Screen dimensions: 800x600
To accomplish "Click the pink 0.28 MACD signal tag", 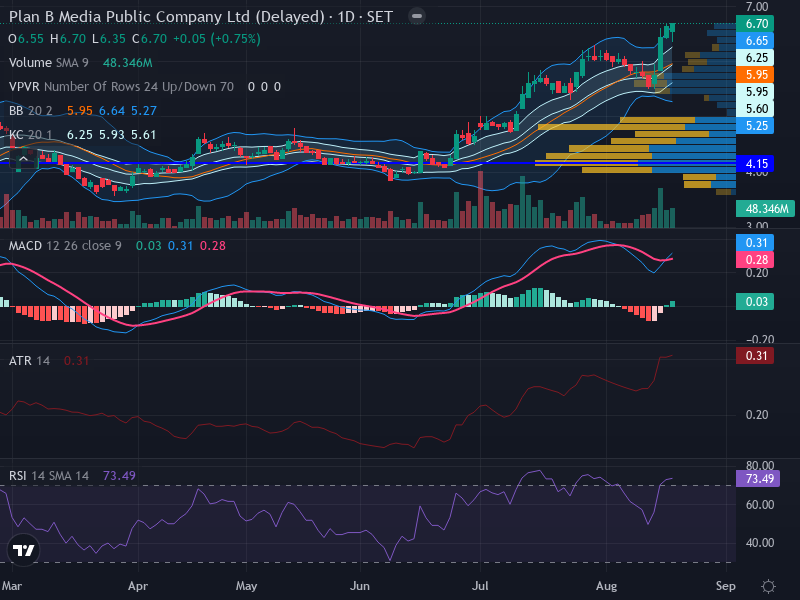I will (x=755, y=260).
